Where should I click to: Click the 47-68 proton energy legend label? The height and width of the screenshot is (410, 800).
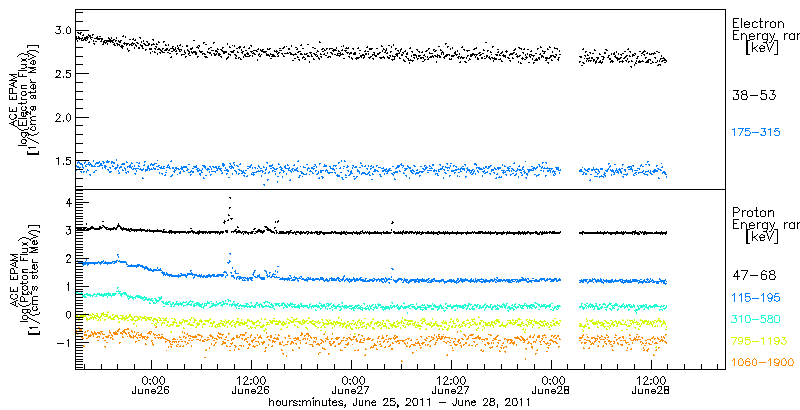754,276
